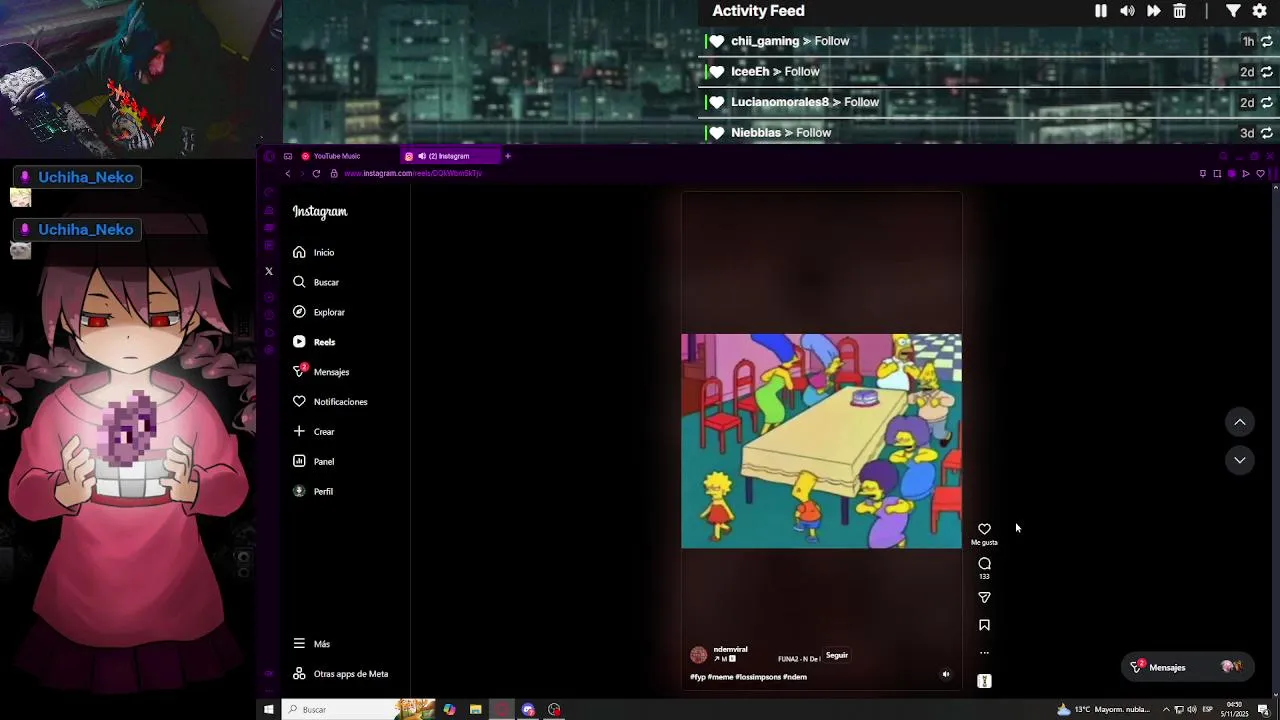Open the taskbar notification center
This screenshot has height=720, width=1280.
pos(1264,709)
